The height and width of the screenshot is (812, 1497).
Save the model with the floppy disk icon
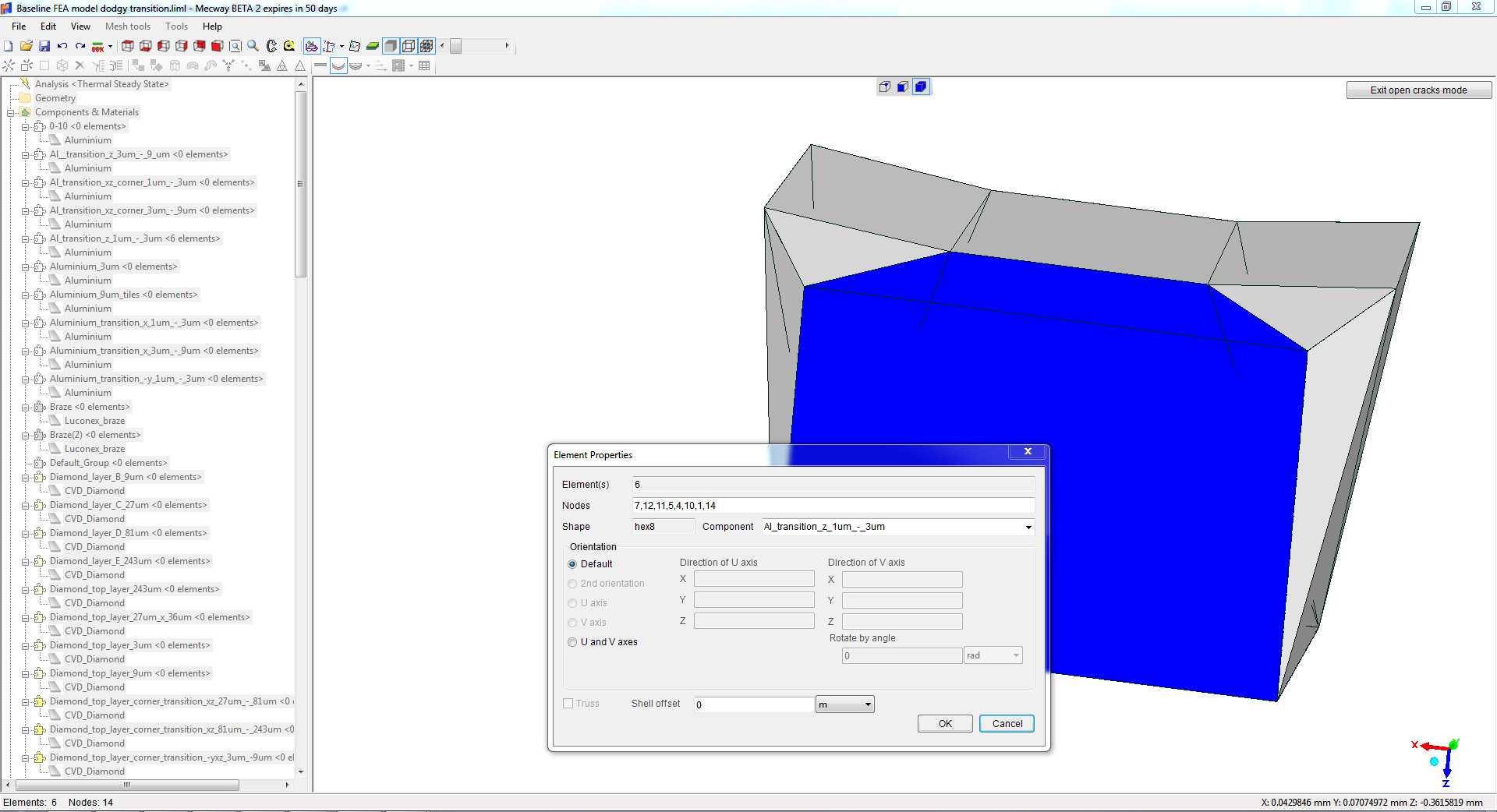[x=44, y=46]
